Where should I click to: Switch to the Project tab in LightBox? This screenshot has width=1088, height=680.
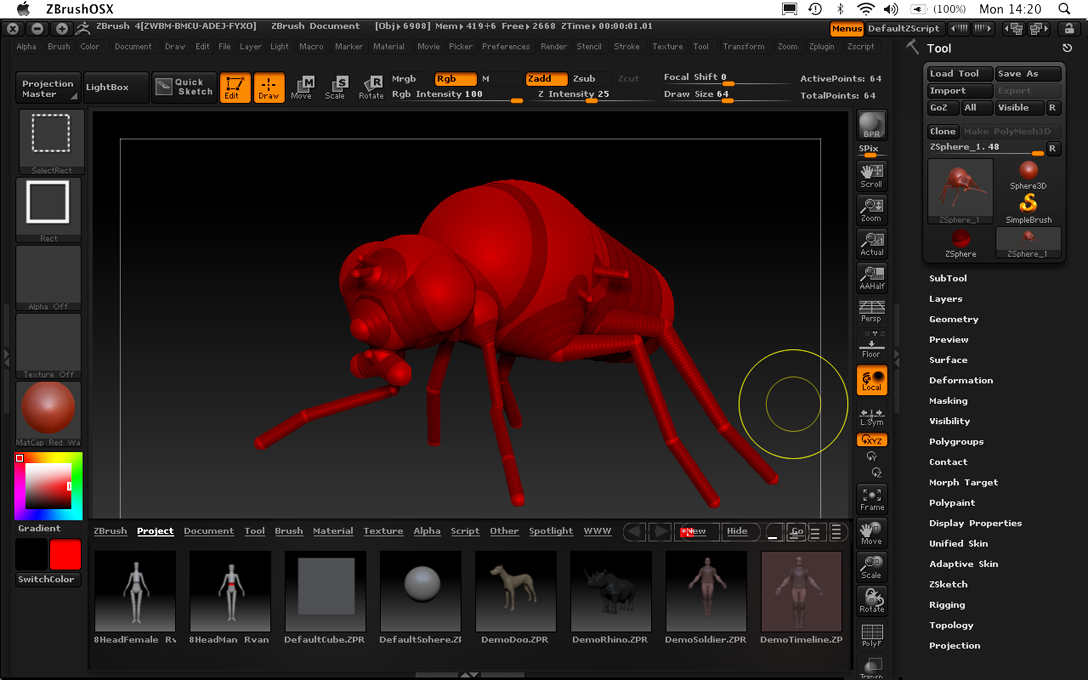pos(155,531)
